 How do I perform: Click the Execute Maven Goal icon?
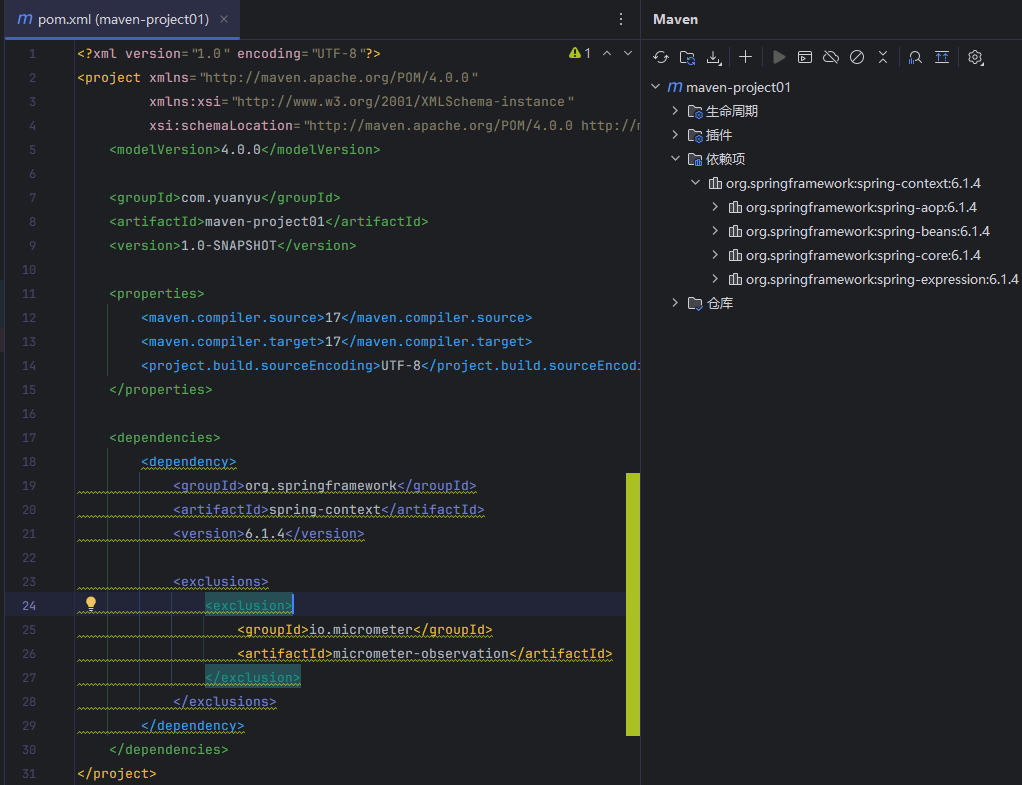[805, 58]
